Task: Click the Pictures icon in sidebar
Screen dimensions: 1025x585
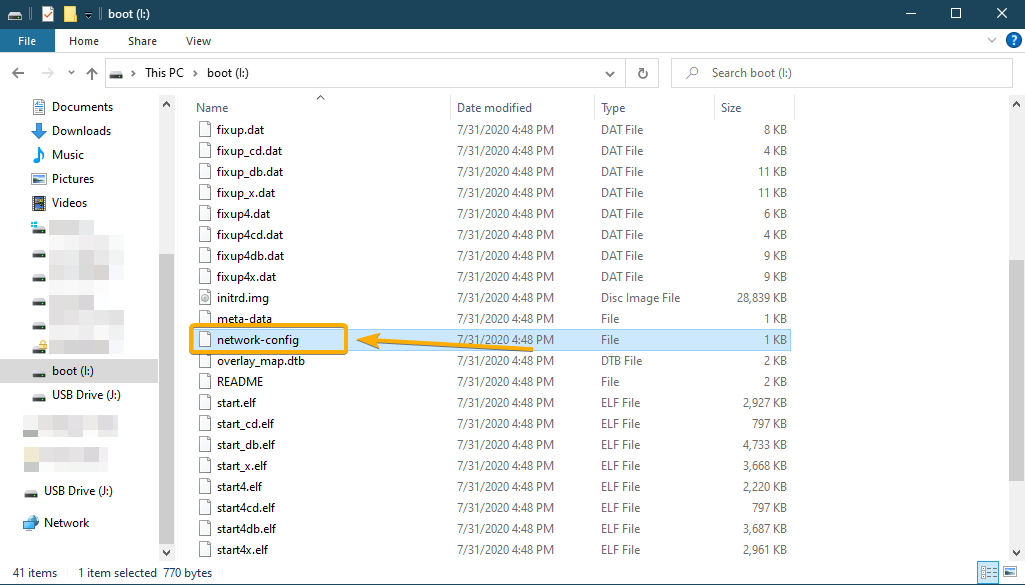Action: click(39, 179)
